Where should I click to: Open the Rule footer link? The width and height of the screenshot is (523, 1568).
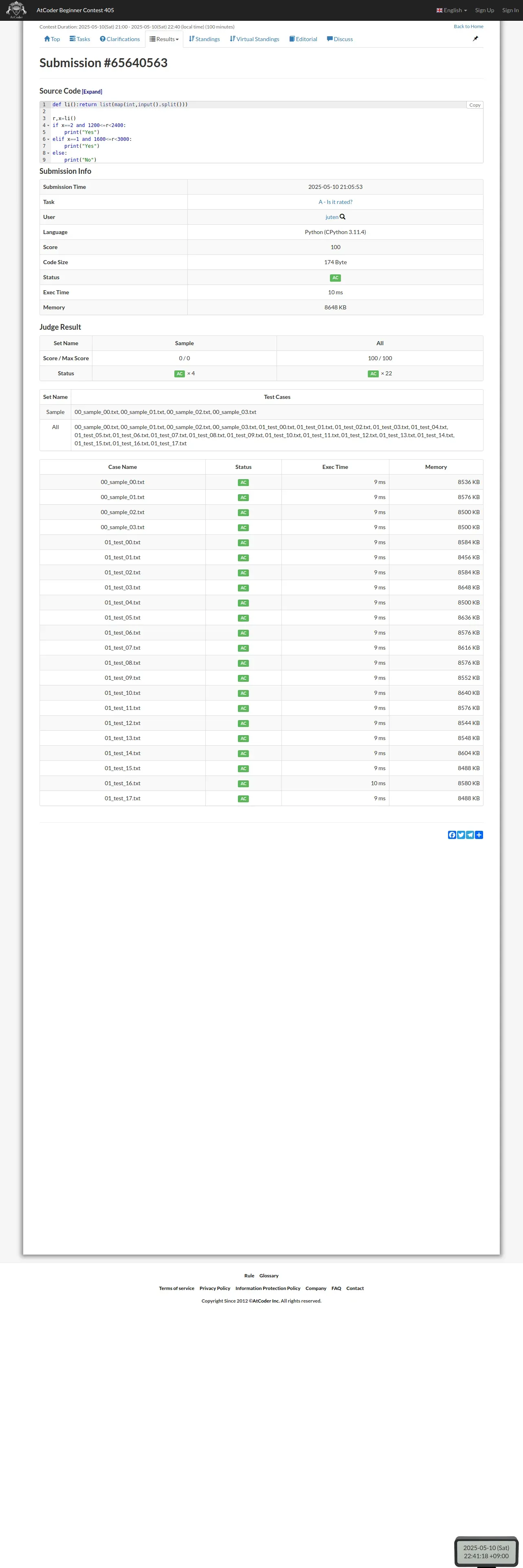point(249,1275)
